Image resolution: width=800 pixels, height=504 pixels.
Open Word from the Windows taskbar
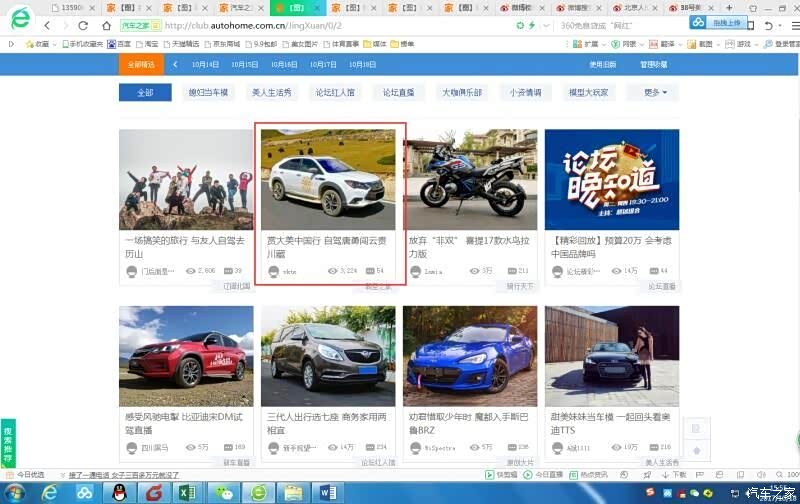tap(329, 492)
